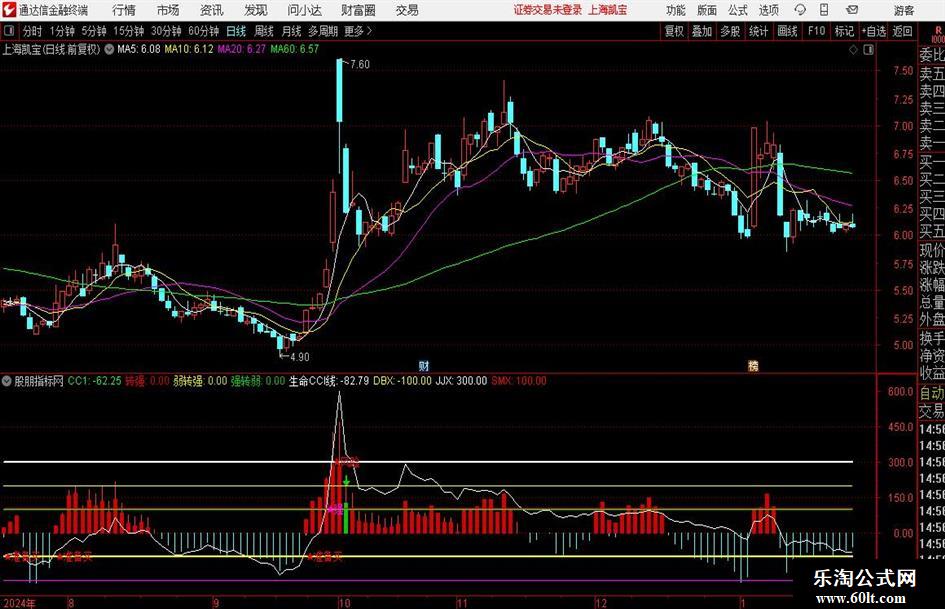This screenshot has height=609, width=945.
Task: Click the 多股 toolbar button
Action: tap(730, 31)
